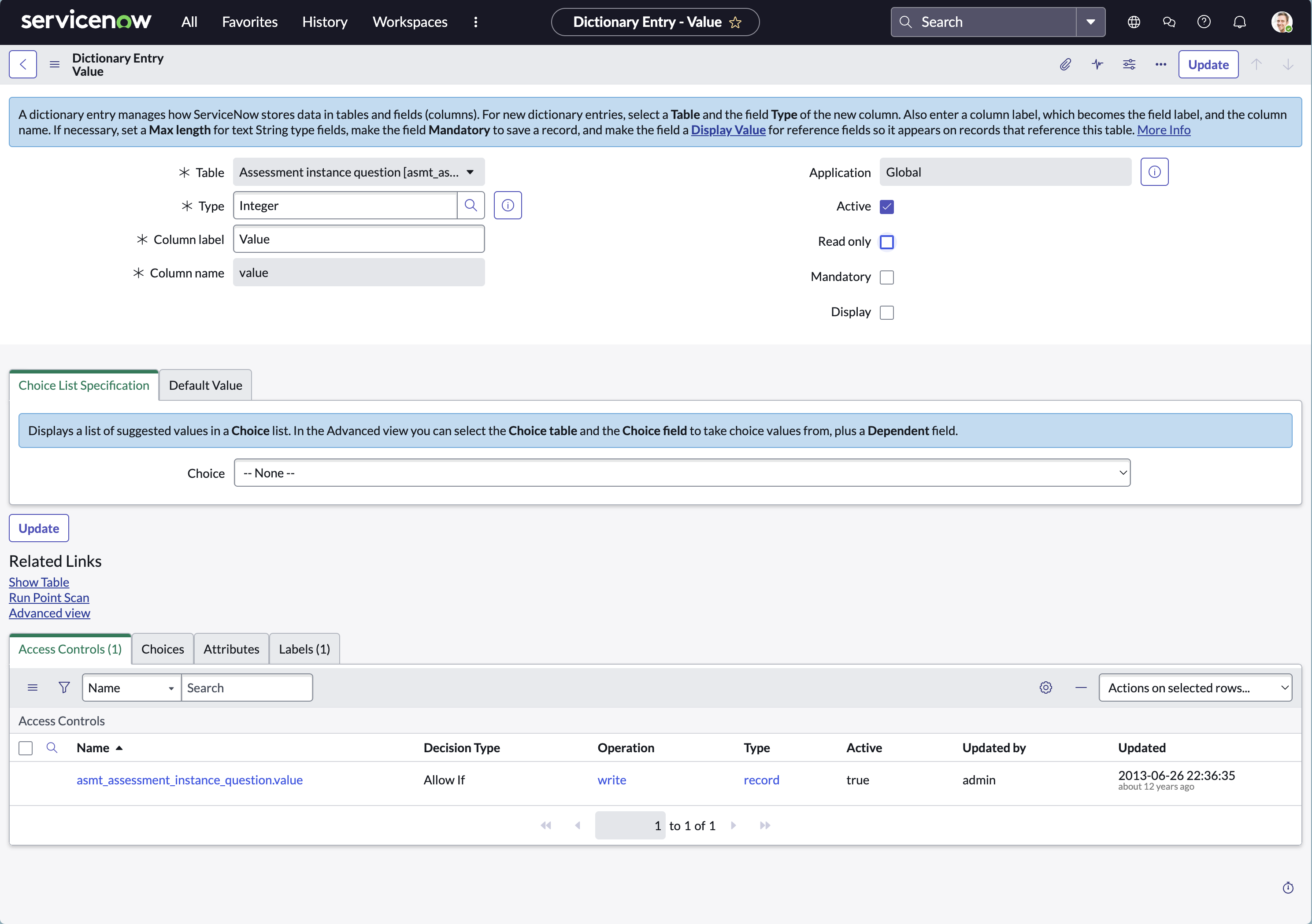Open the activity stream pulse icon
1312x924 pixels.
click(1097, 65)
